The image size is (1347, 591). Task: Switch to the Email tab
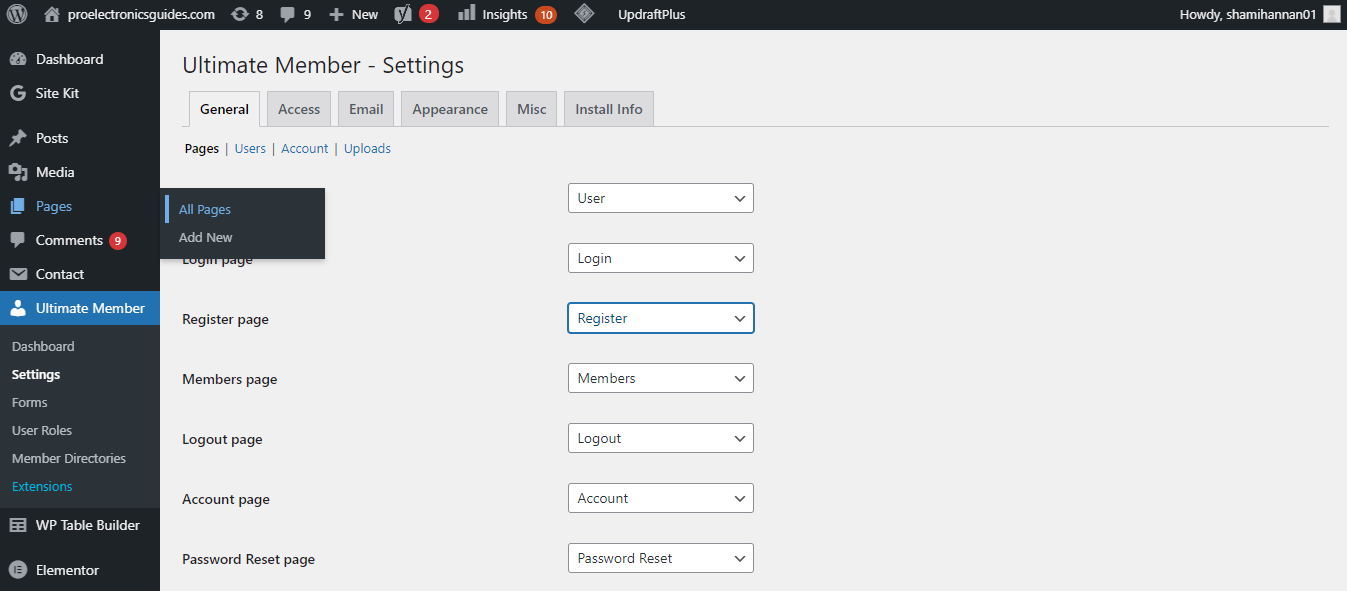[365, 108]
